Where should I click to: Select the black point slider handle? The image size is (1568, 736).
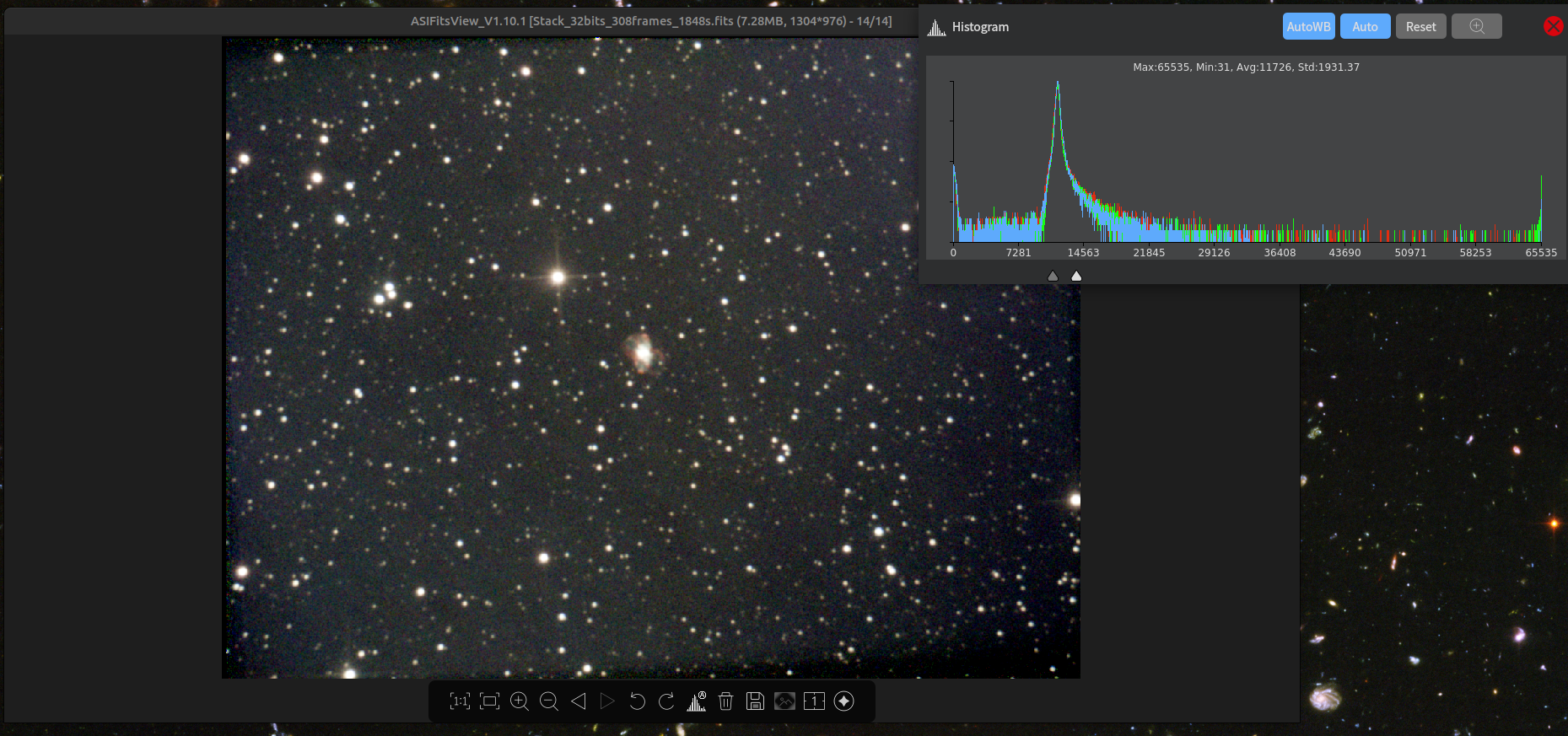(1053, 276)
